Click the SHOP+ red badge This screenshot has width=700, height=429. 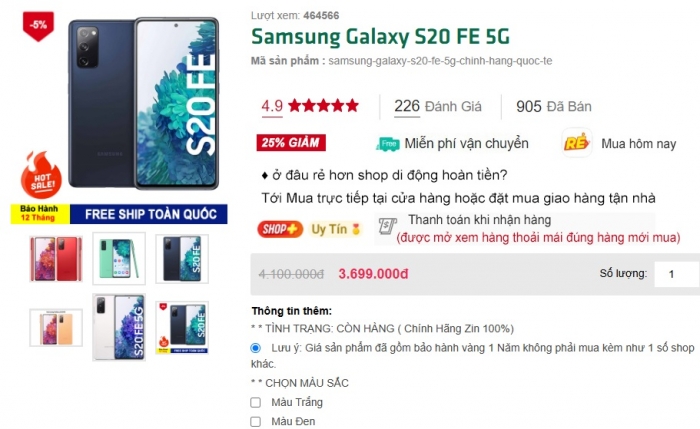(280, 229)
